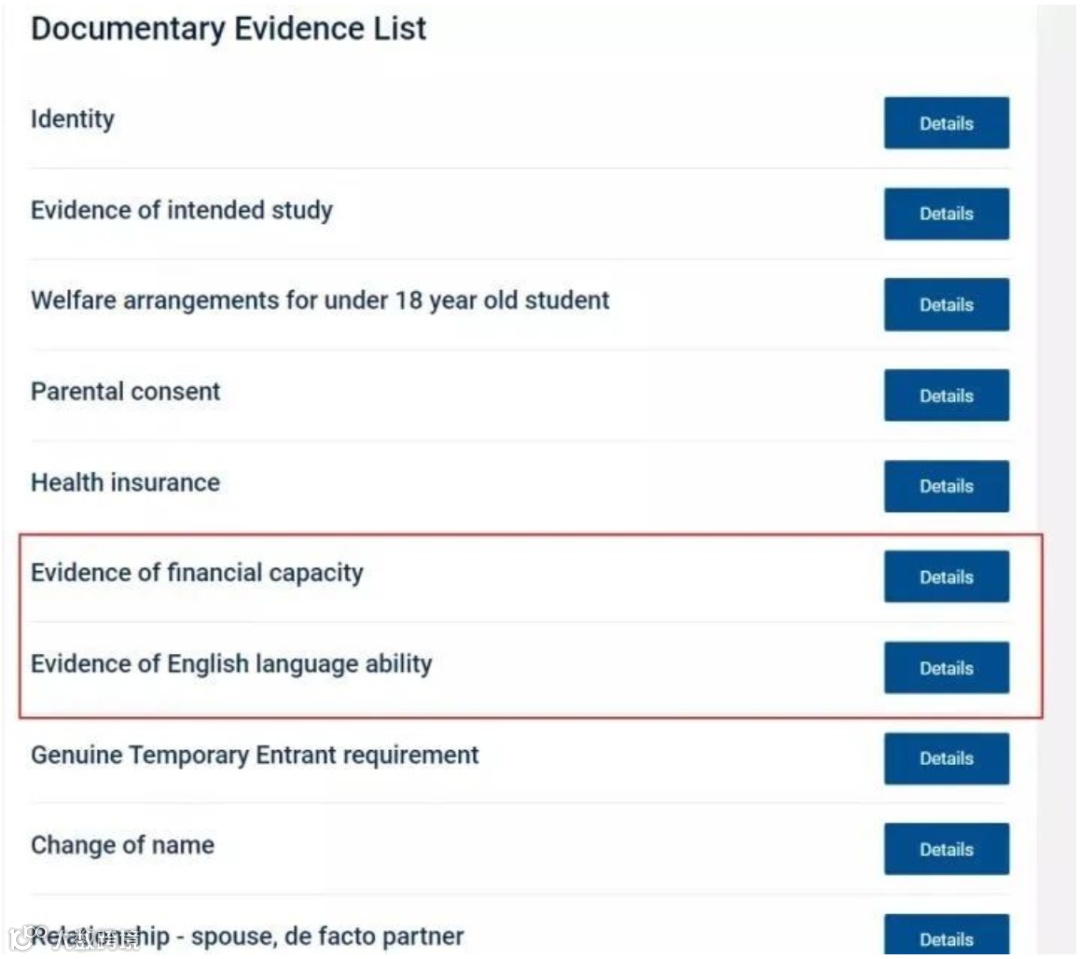The height and width of the screenshot is (959, 1080).
Task: Click the Genuine Temporary Entrant requirement label
Action: click(x=255, y=754)
